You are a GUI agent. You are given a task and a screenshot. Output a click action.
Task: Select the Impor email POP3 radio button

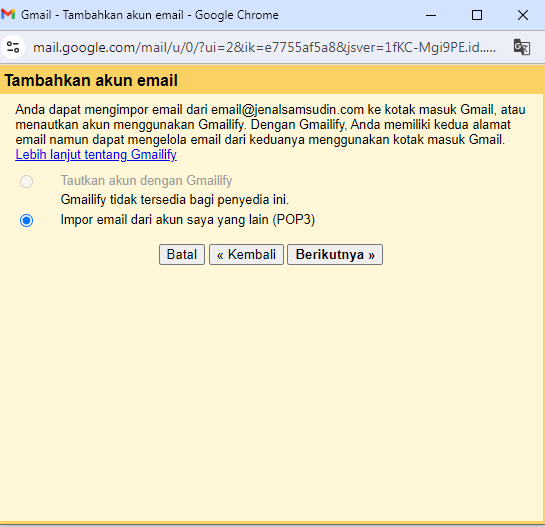26,220
